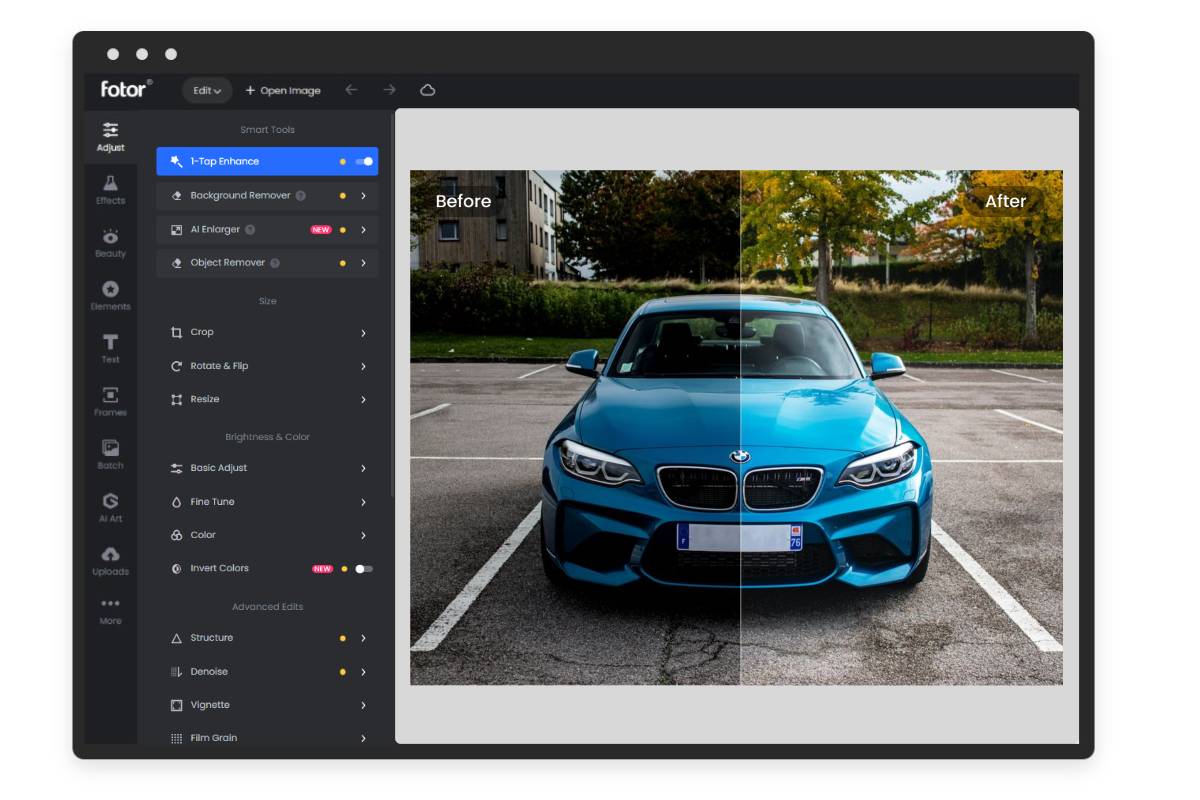Expand Object Remover chevron
The width and height of the screenshot is (1200, 800).
click(x=363, y=263)
